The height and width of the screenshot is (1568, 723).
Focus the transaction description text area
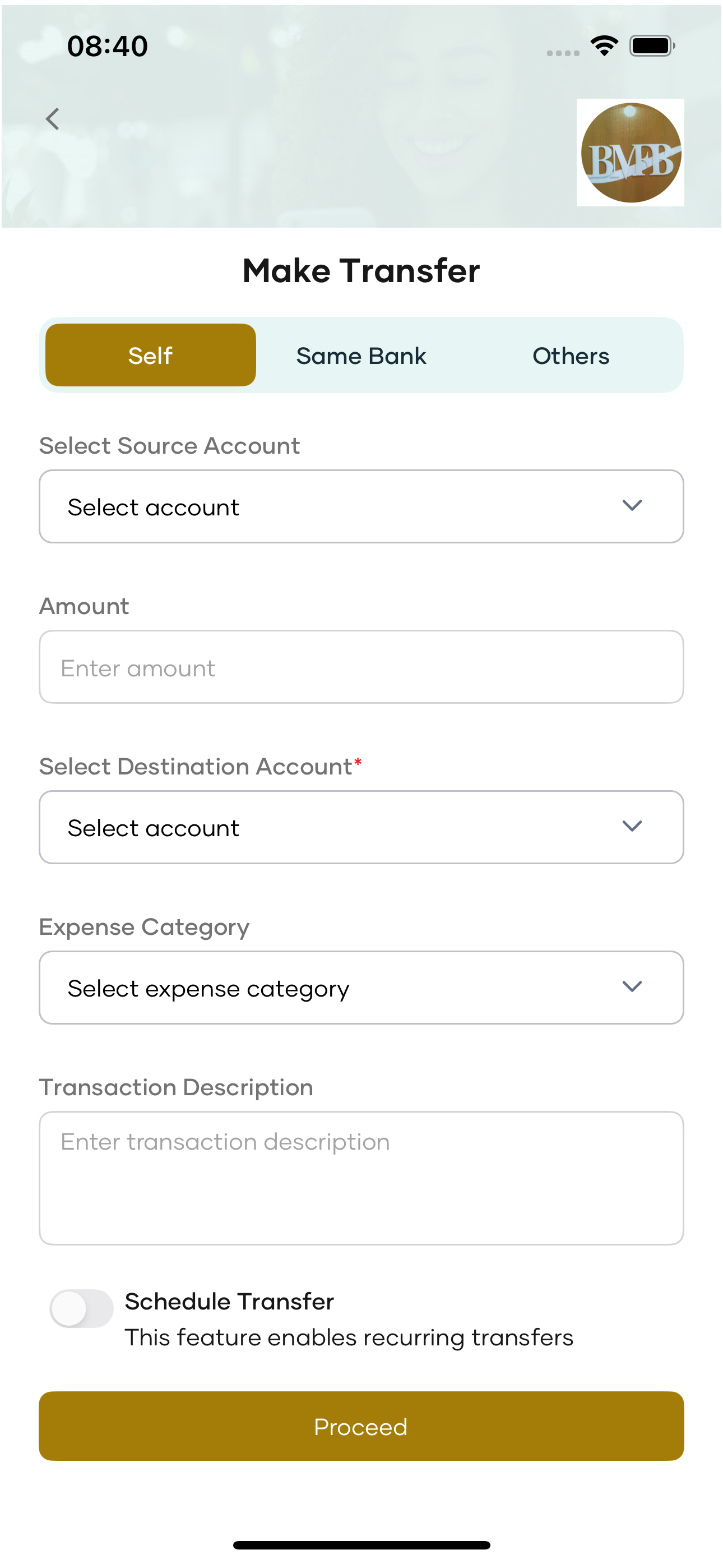(x=361, y=1178)
